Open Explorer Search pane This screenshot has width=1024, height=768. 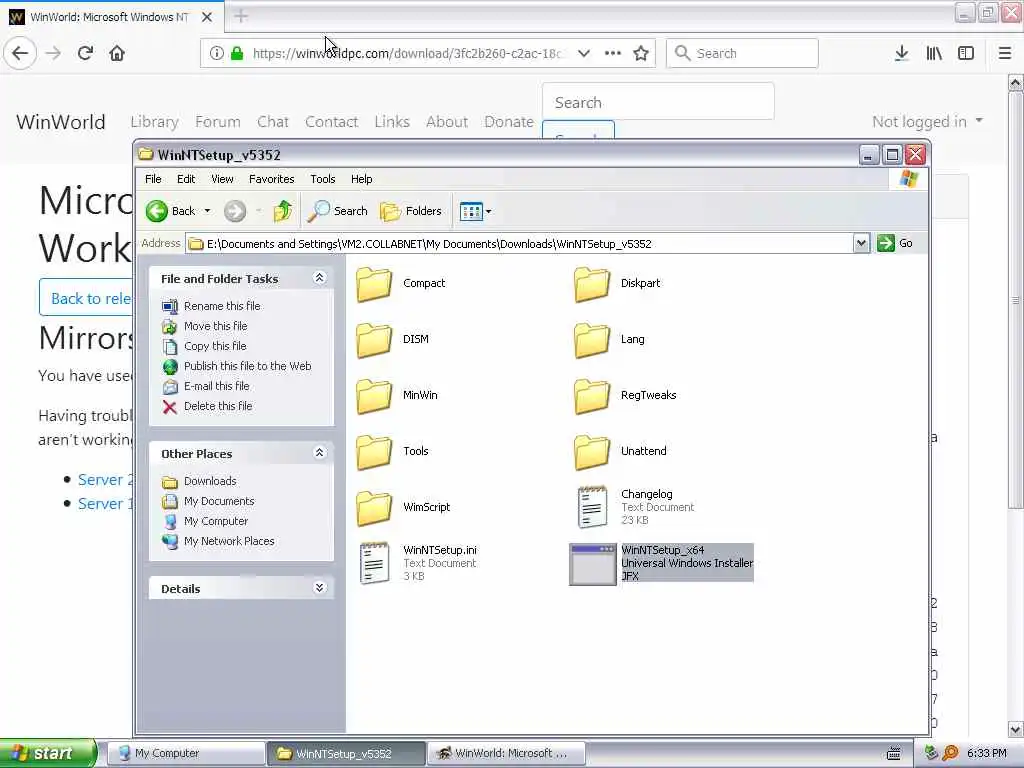click(338, 211)
